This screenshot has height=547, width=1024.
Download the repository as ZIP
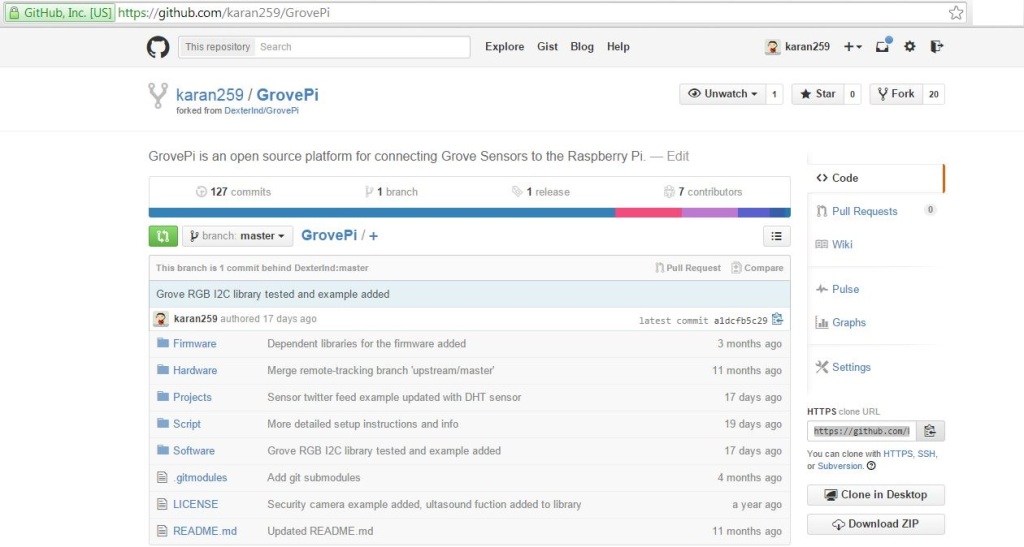[x=876, y=524]
